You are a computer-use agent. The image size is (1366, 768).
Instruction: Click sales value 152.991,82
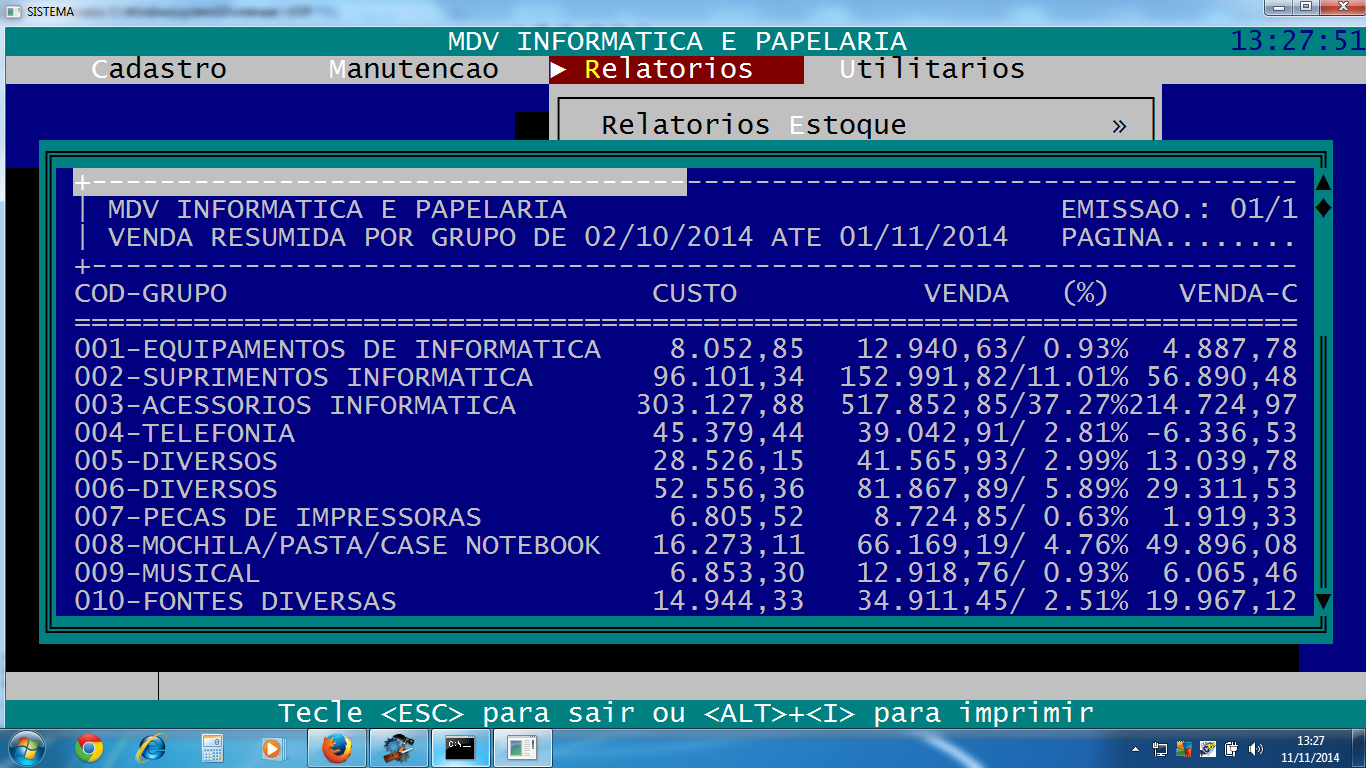925,378
